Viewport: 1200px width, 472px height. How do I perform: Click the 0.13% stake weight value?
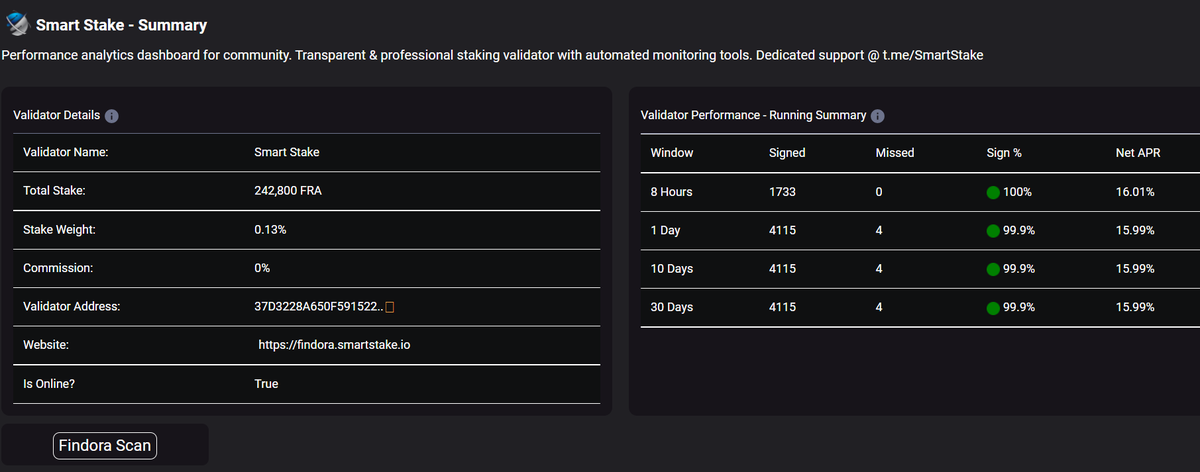271,230
